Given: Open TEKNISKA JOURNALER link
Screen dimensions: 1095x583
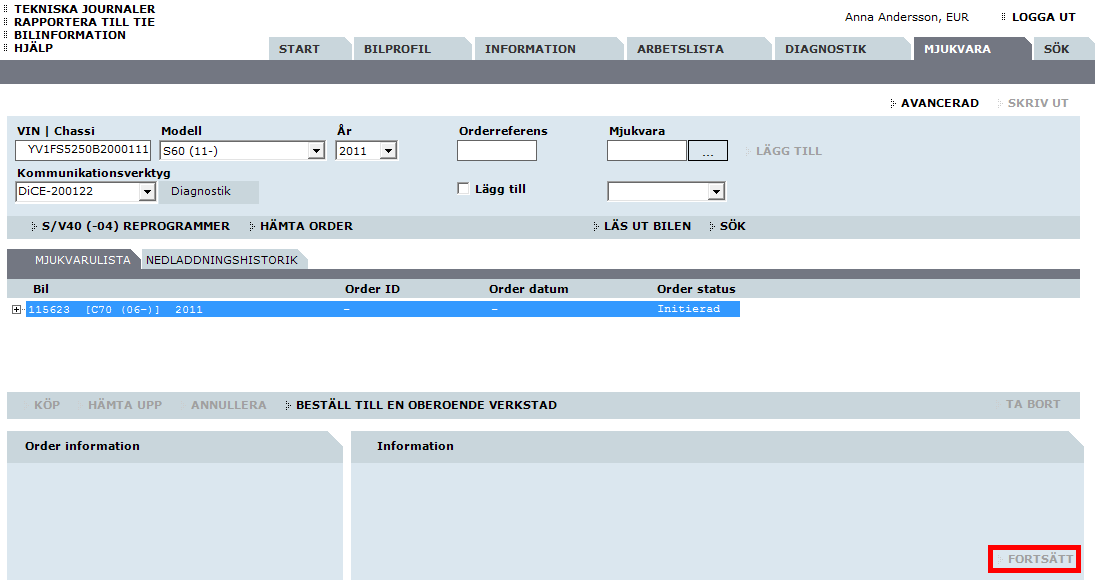Looking at the screenshot, I should [84, 9].
